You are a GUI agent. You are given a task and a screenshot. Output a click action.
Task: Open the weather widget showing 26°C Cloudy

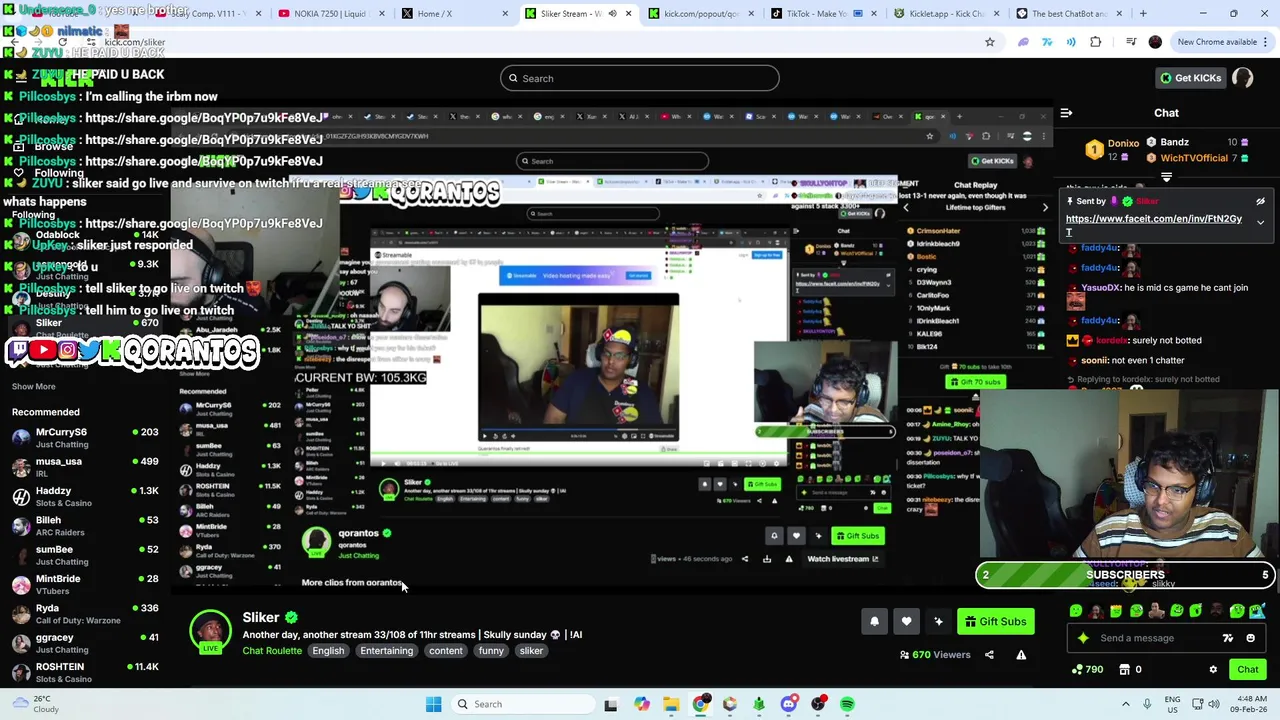tap(34, 704)
